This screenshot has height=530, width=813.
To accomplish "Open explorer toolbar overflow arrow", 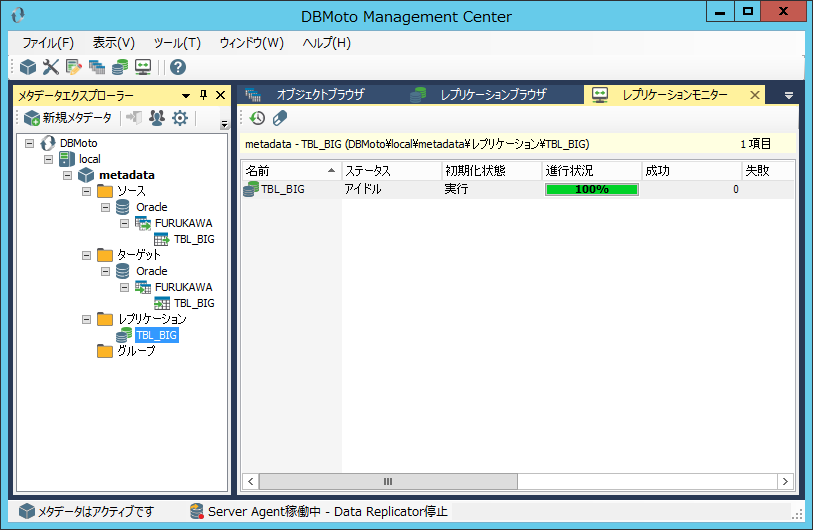I will coord(224,124).
